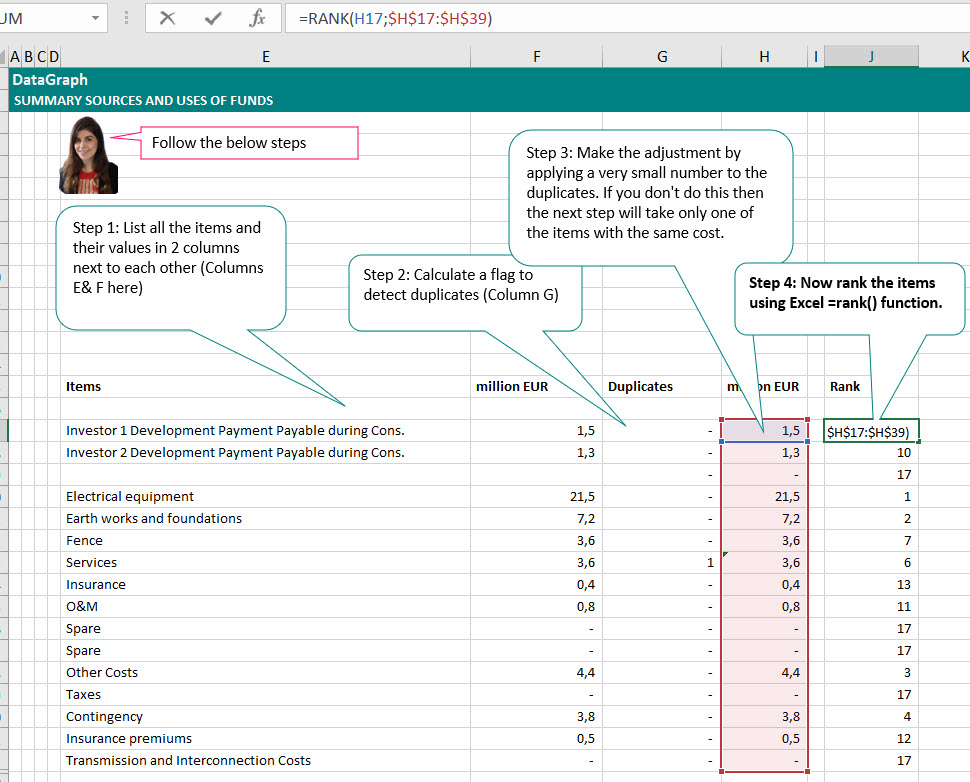
Task: Select the 'Contingency' item cell
Action: 265,716
